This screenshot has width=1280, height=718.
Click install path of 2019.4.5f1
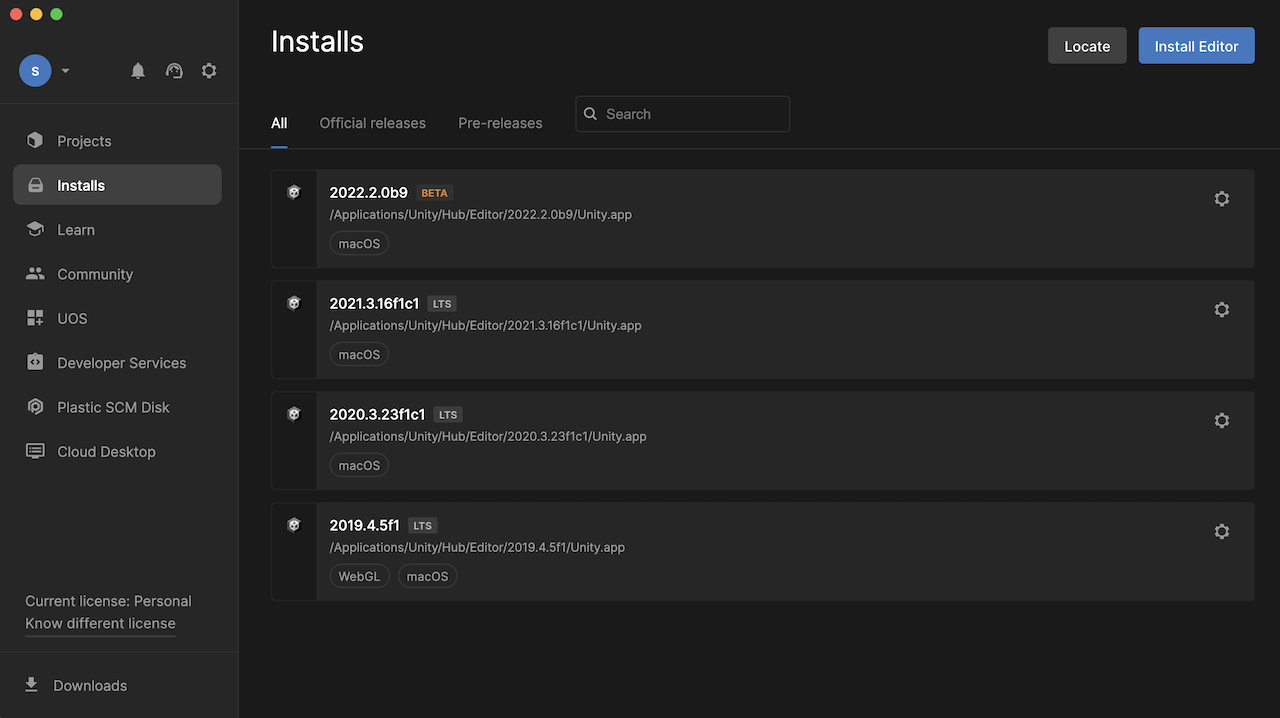(x=477, y=547)
